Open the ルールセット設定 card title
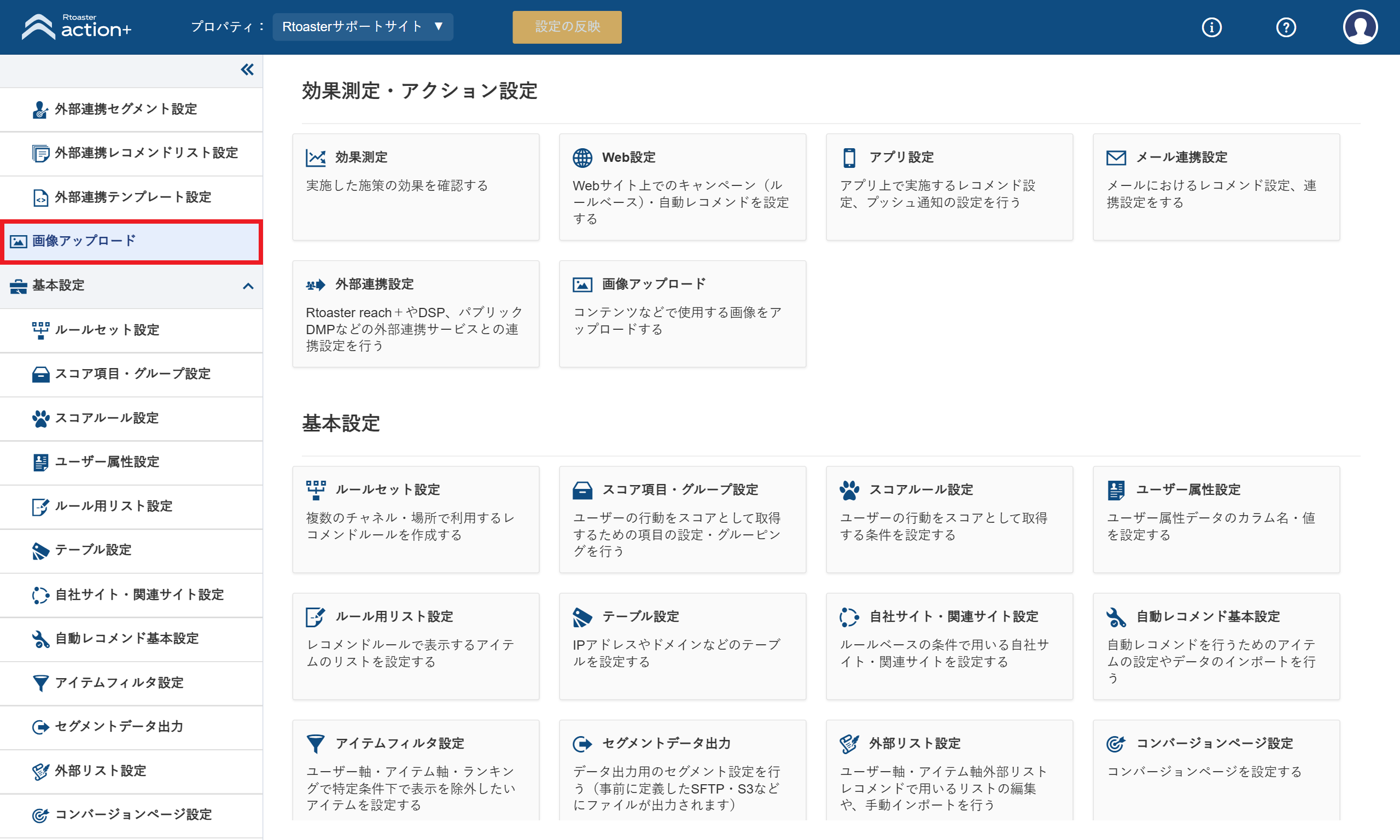Image resolution: width=1400 pixels, height=840 pixels. 388,489
